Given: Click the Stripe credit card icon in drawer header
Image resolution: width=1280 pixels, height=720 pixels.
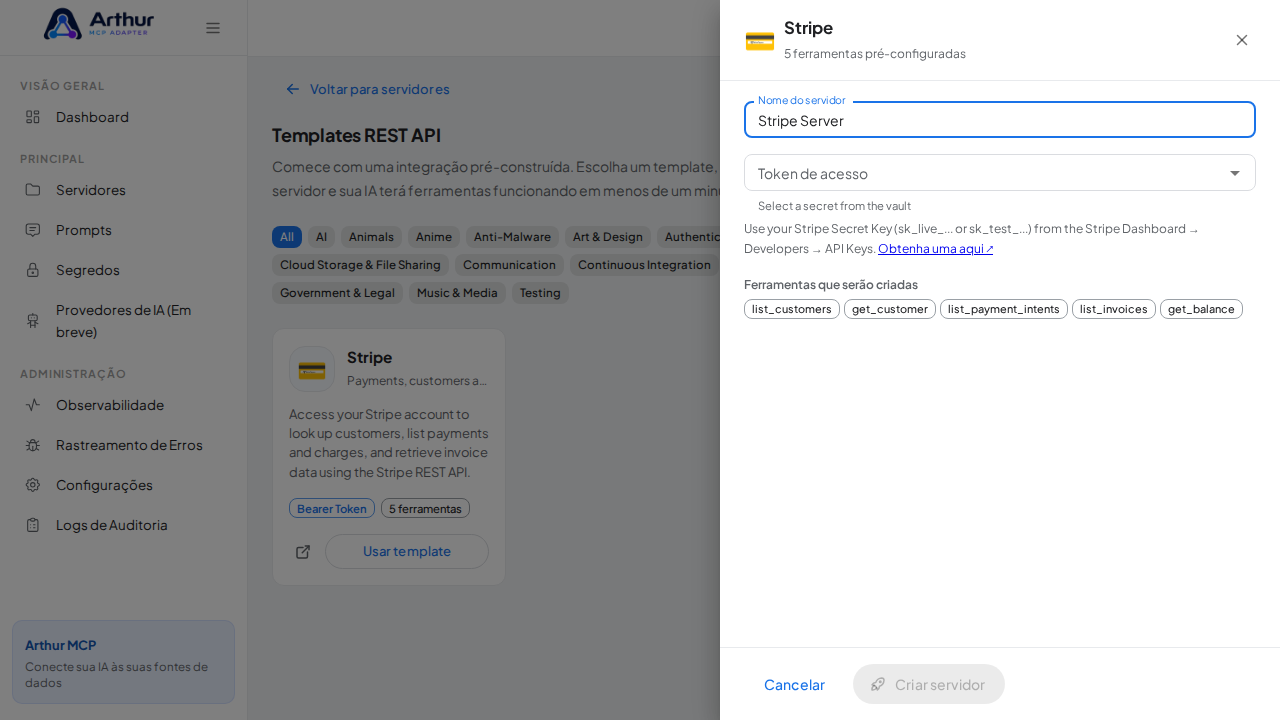Looking at the screenshot, I should (x=760, y=41).
